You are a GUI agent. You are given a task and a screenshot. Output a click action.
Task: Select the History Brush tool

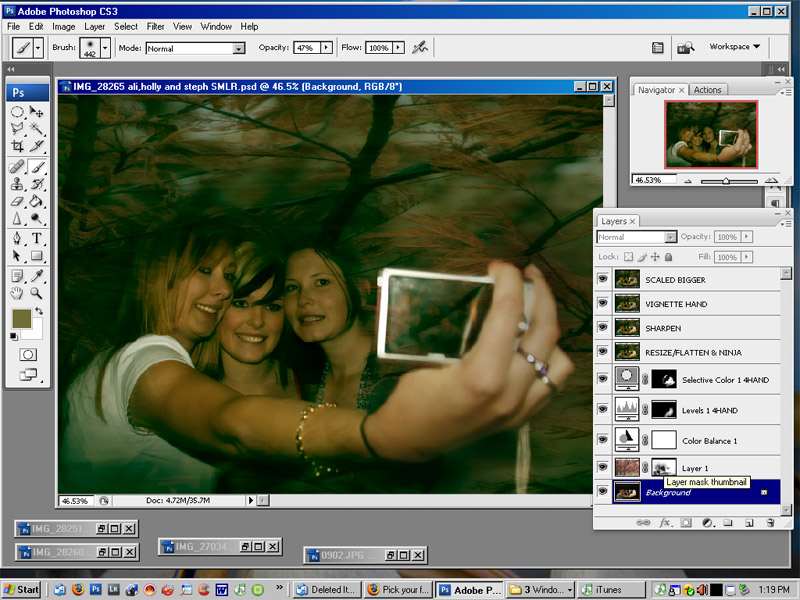(36, 184)
